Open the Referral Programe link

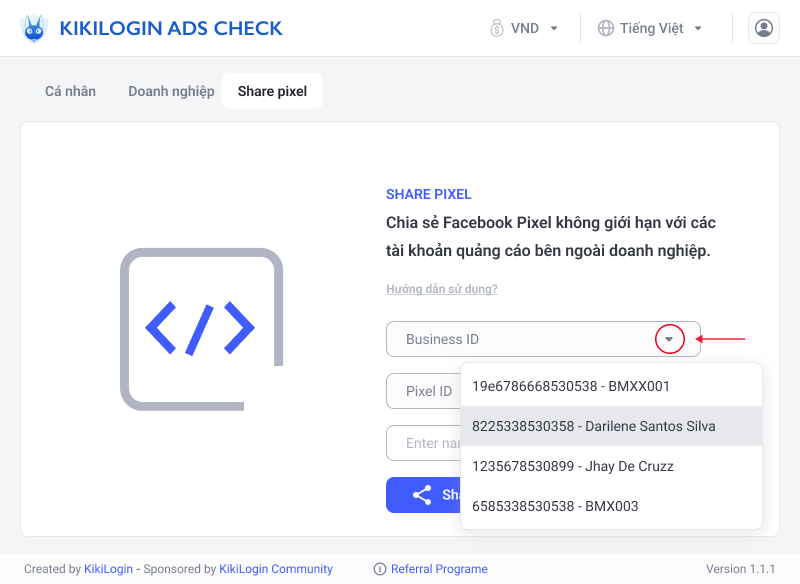pos(439,569)
